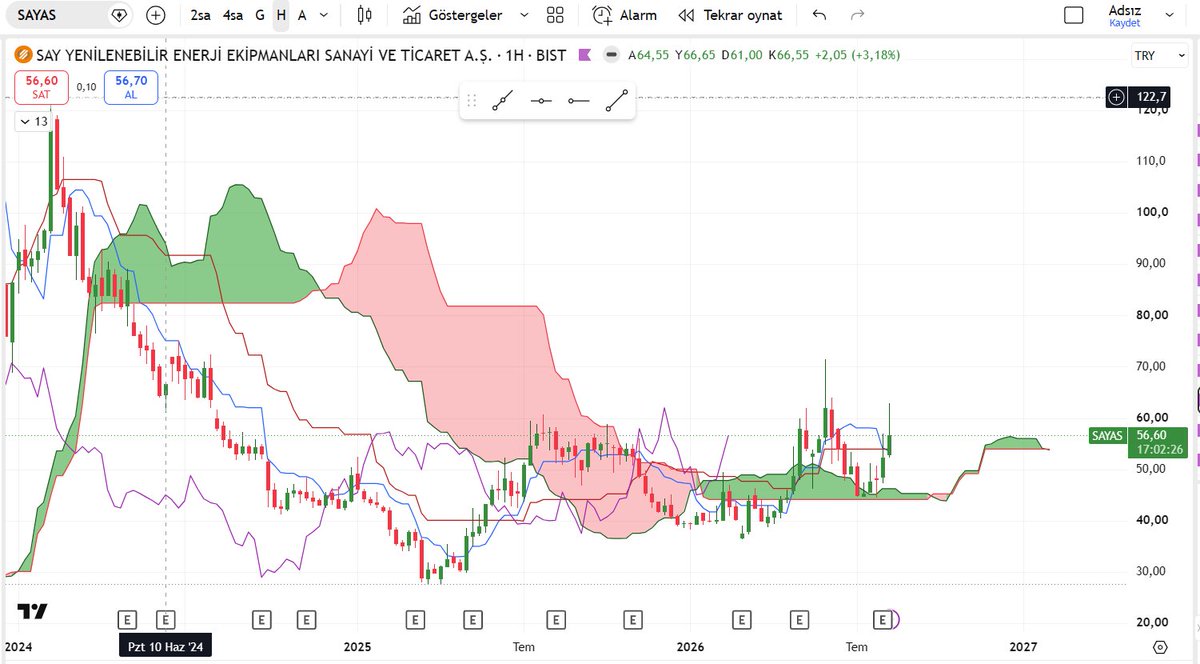Switch to the G daily interval
1200x664 pixels.
coord(260,15)
